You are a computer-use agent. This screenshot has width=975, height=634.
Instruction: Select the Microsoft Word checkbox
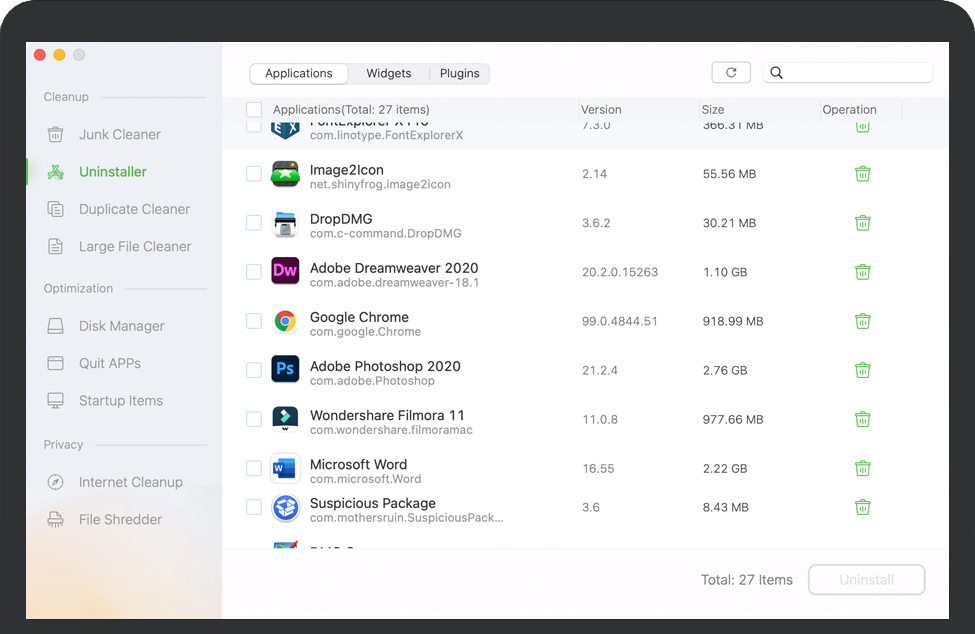[254, 468]
